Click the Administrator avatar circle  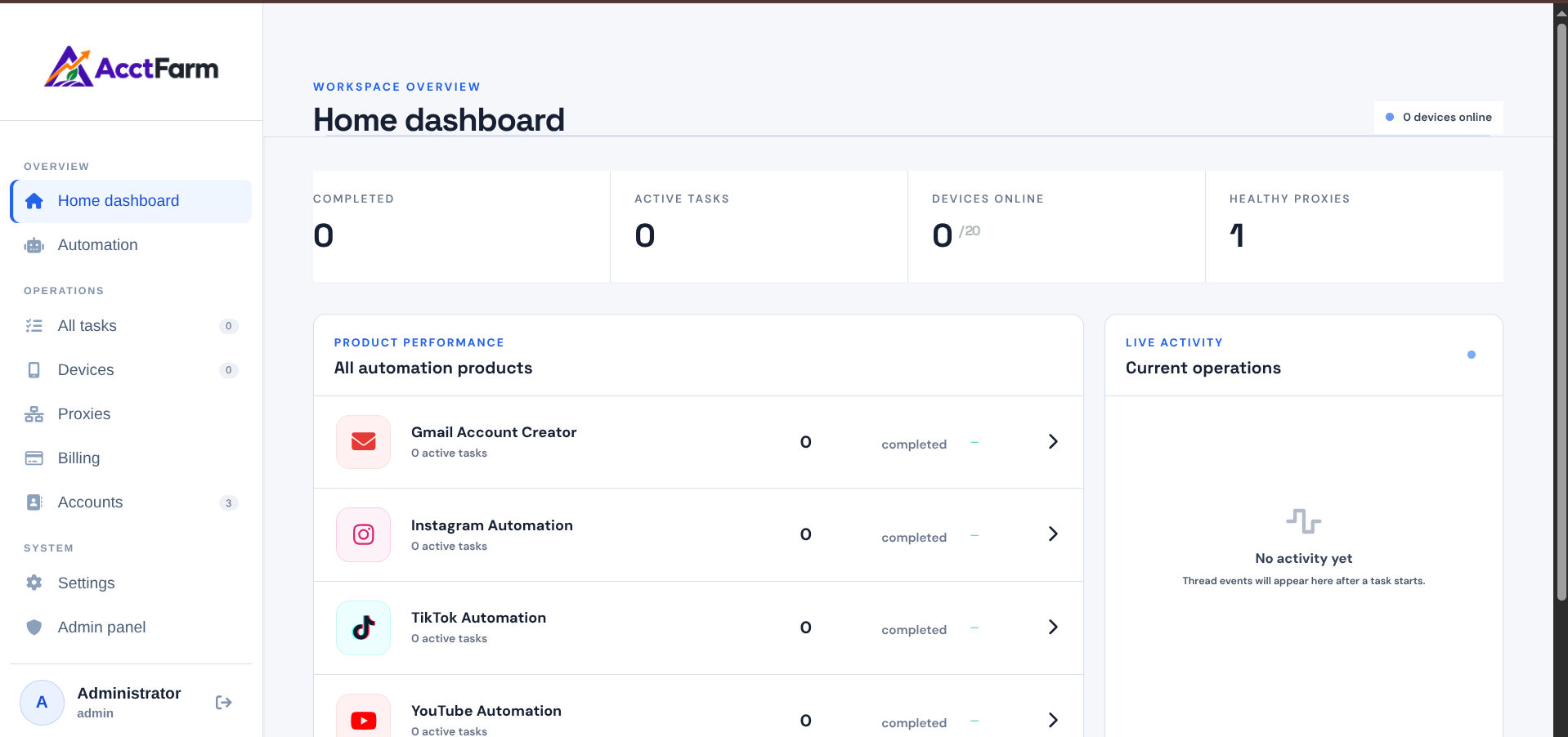coord(43,703)
